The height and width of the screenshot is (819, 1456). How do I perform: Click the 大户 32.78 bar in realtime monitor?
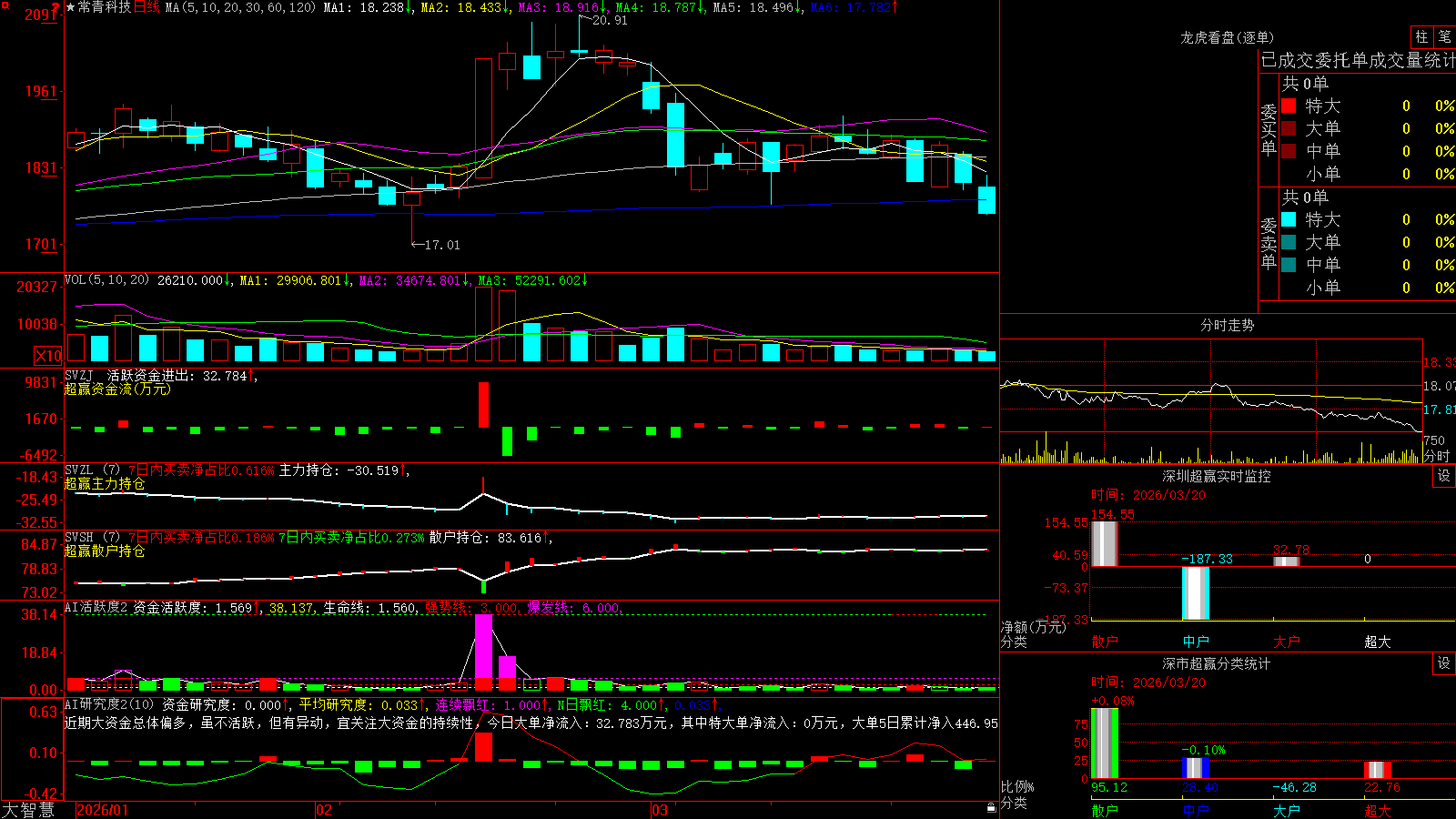coord(1286,561)
